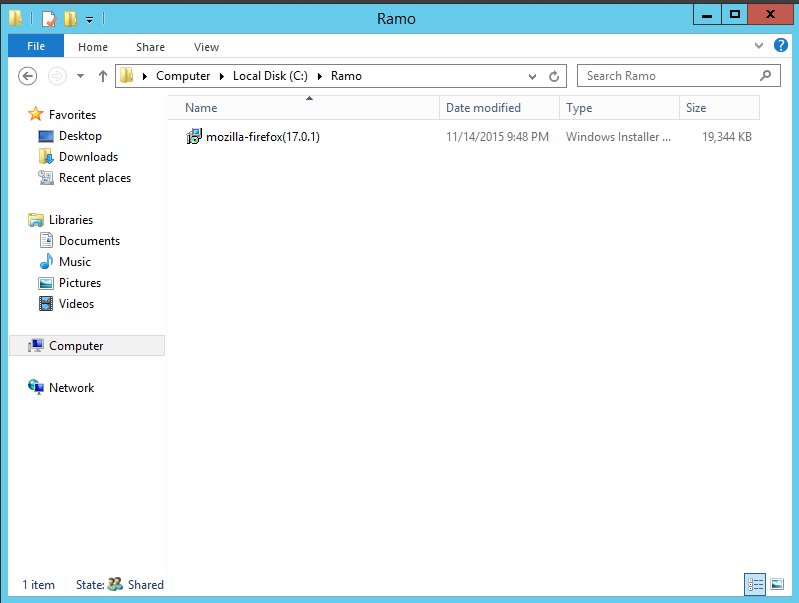
Task: Open the Videos library
Action: (x=76, y=303)
